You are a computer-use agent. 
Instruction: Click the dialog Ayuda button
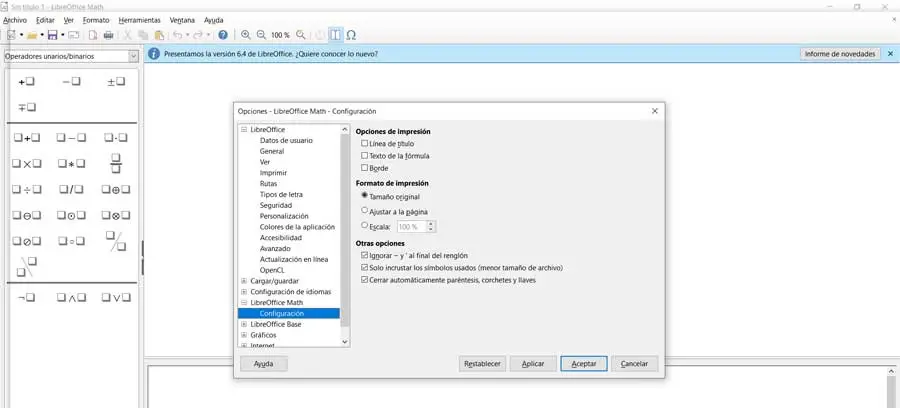pos(263,364)
